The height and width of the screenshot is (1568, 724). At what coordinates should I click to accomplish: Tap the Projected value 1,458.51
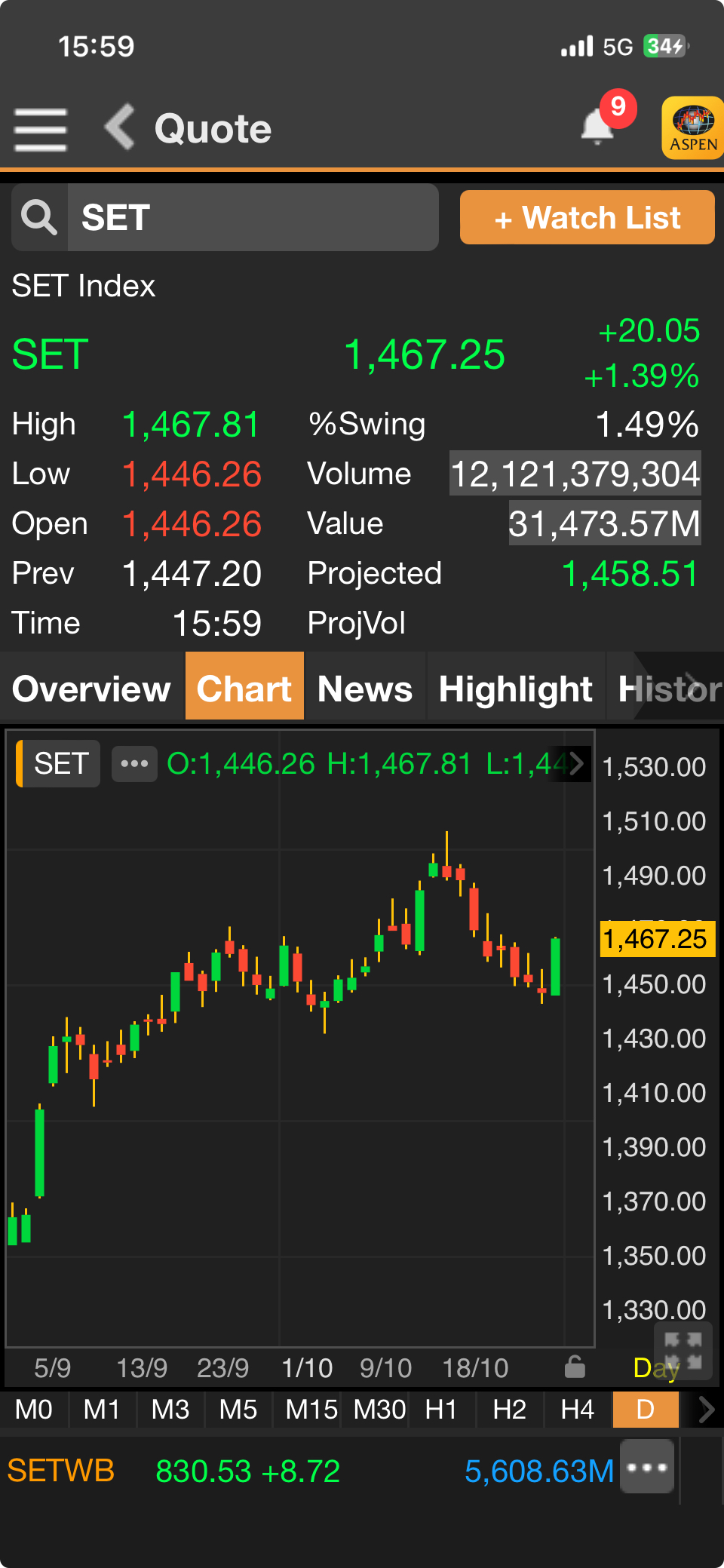630,574
